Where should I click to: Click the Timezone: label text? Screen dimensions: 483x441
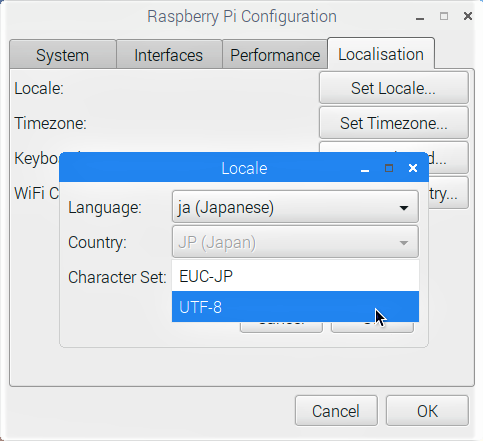[x=50, y=123]
